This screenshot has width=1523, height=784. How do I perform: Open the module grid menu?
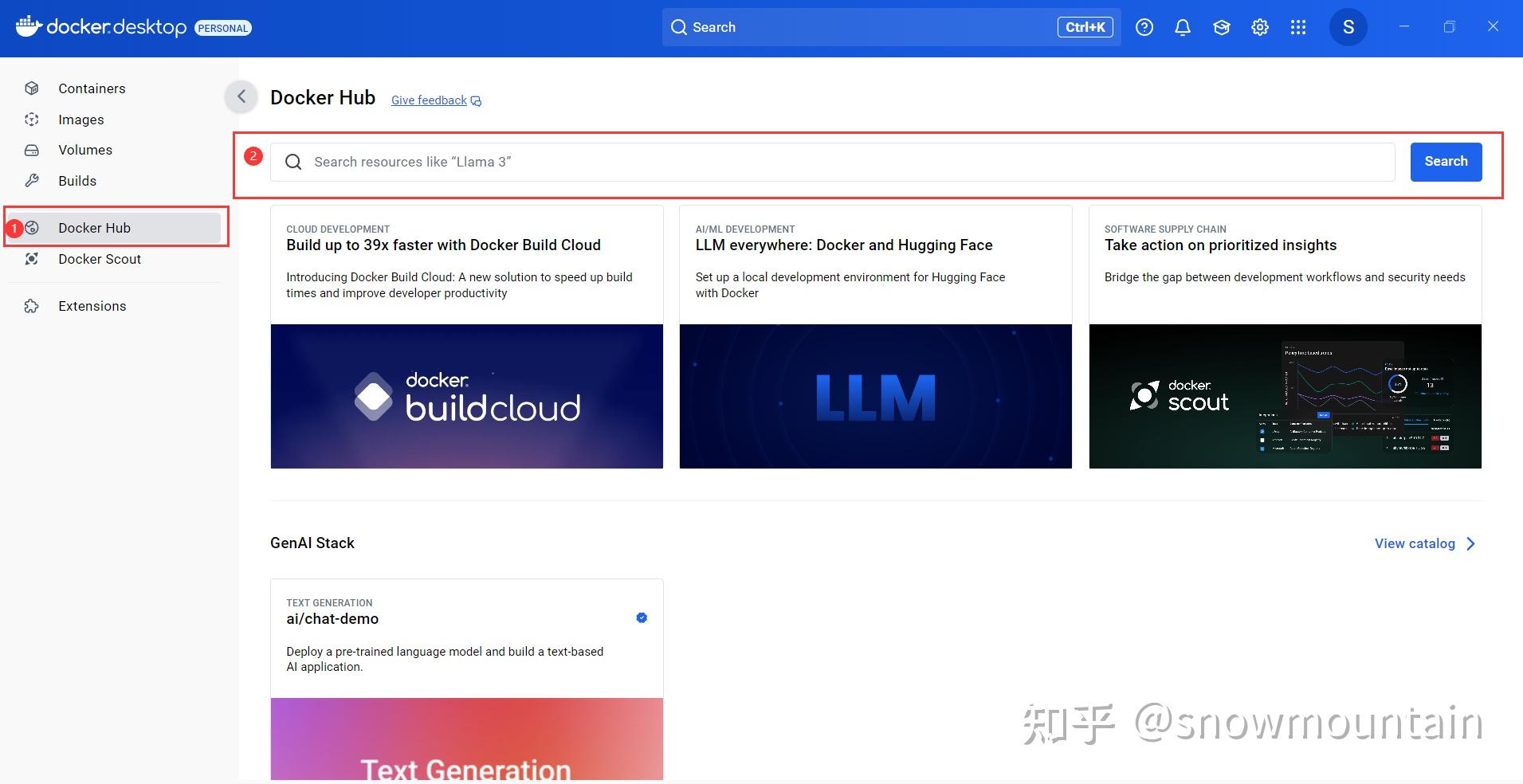pyautogui.click(x=1297, y=26)
